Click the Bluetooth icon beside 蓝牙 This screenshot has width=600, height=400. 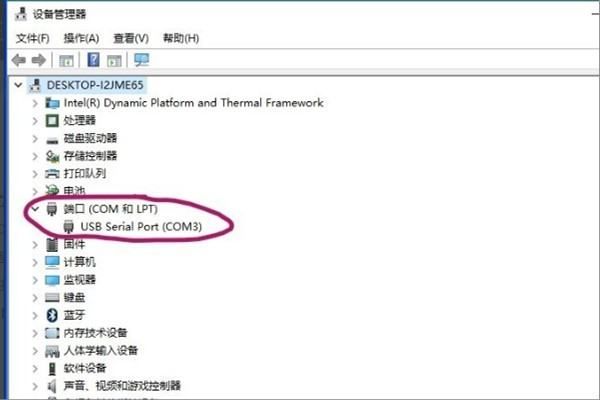coord(52,315)
